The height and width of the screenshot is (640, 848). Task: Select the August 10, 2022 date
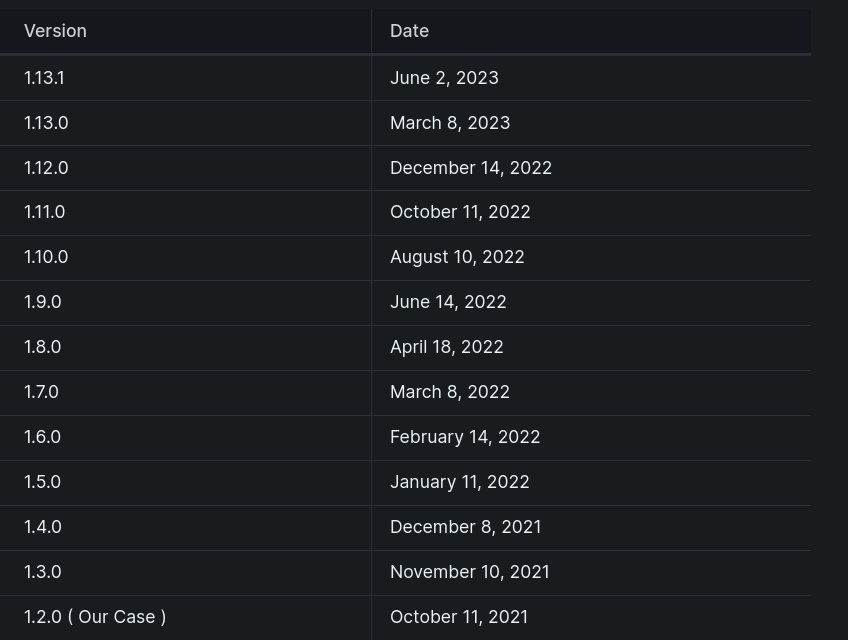coord(457,257)
